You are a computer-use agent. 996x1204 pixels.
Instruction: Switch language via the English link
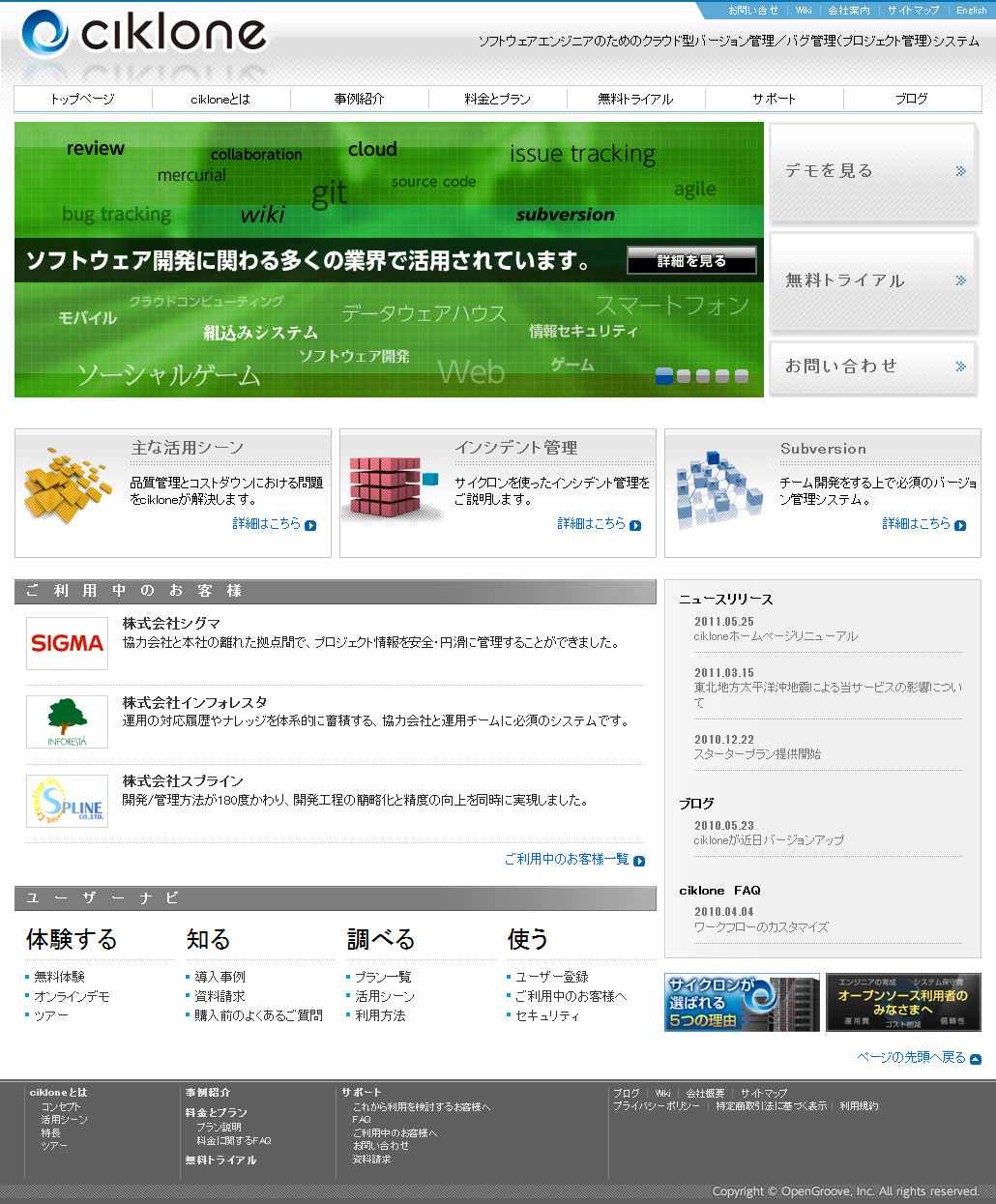pos(971,11)
